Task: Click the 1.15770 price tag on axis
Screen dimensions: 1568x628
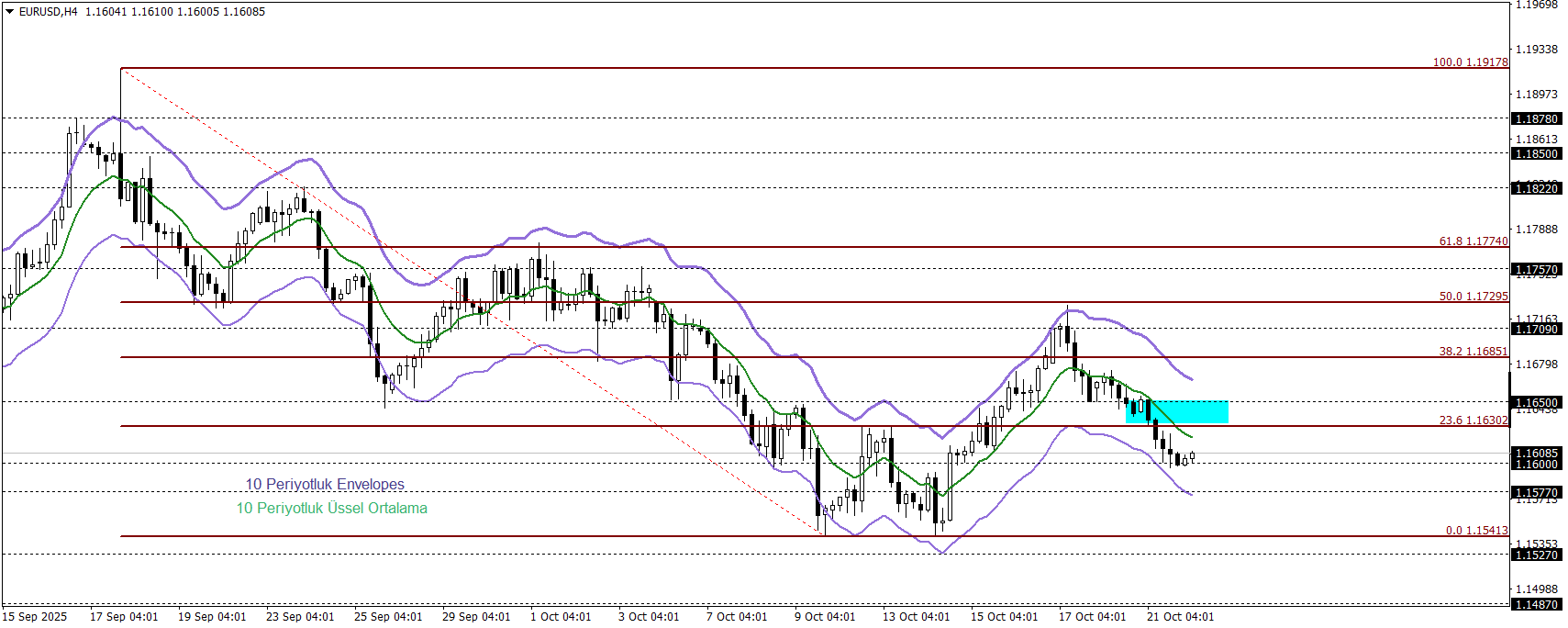Action: click(x=1536, y=493)
